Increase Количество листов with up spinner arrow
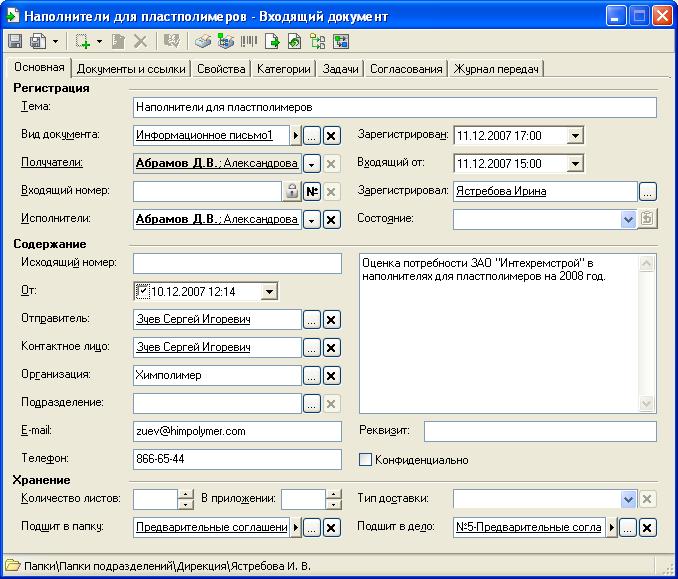This screenshot has width=678, height=579. click(185, 494)
